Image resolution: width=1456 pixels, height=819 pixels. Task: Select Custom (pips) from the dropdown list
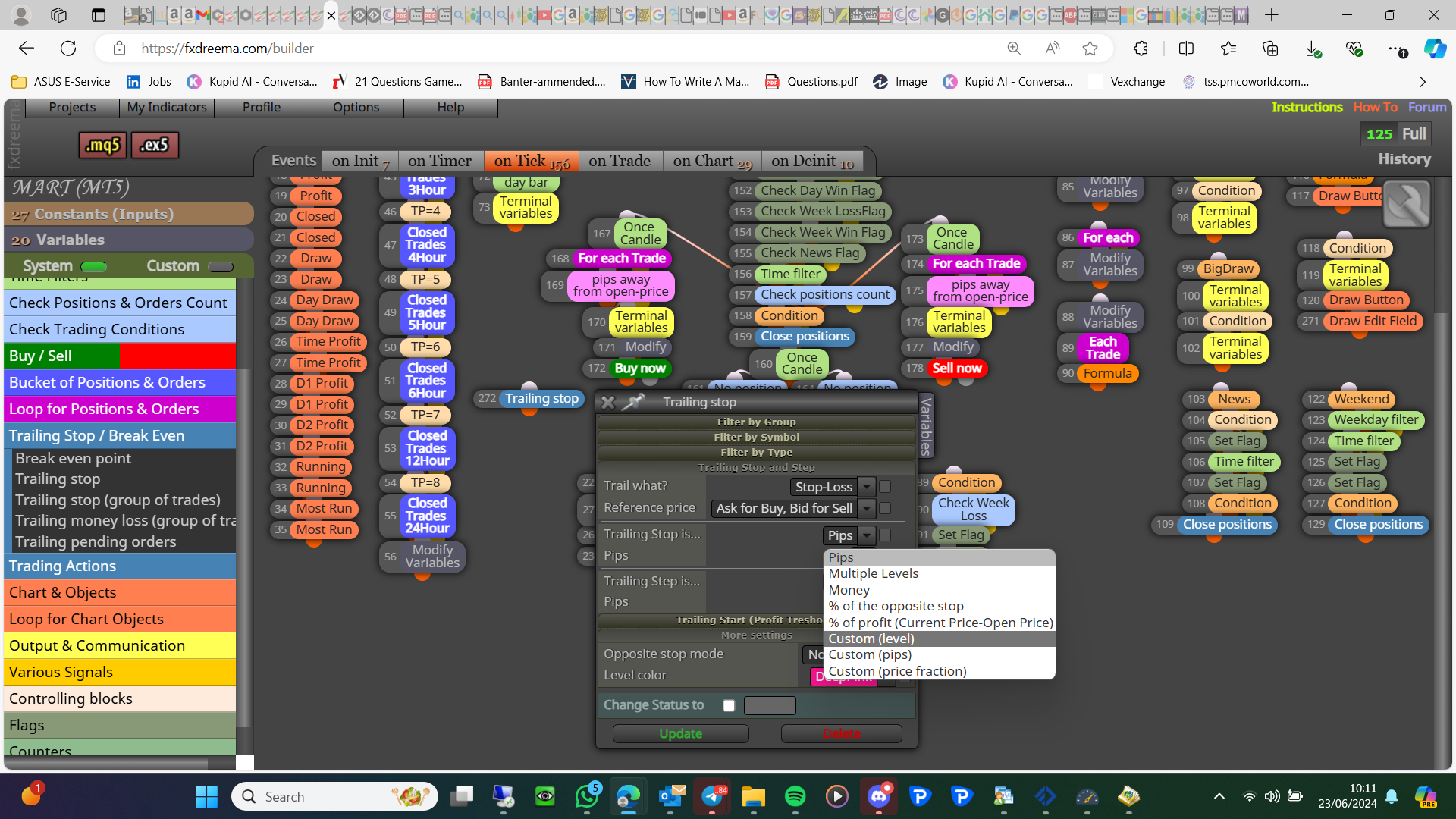pyautogui.click(x=870, y=654)
